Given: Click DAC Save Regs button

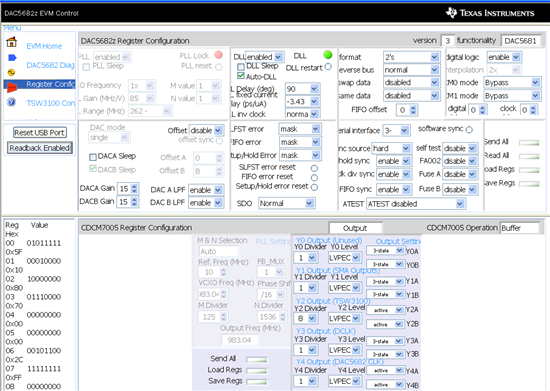Looking at the screenshot, I should click(x=529, y=184).
